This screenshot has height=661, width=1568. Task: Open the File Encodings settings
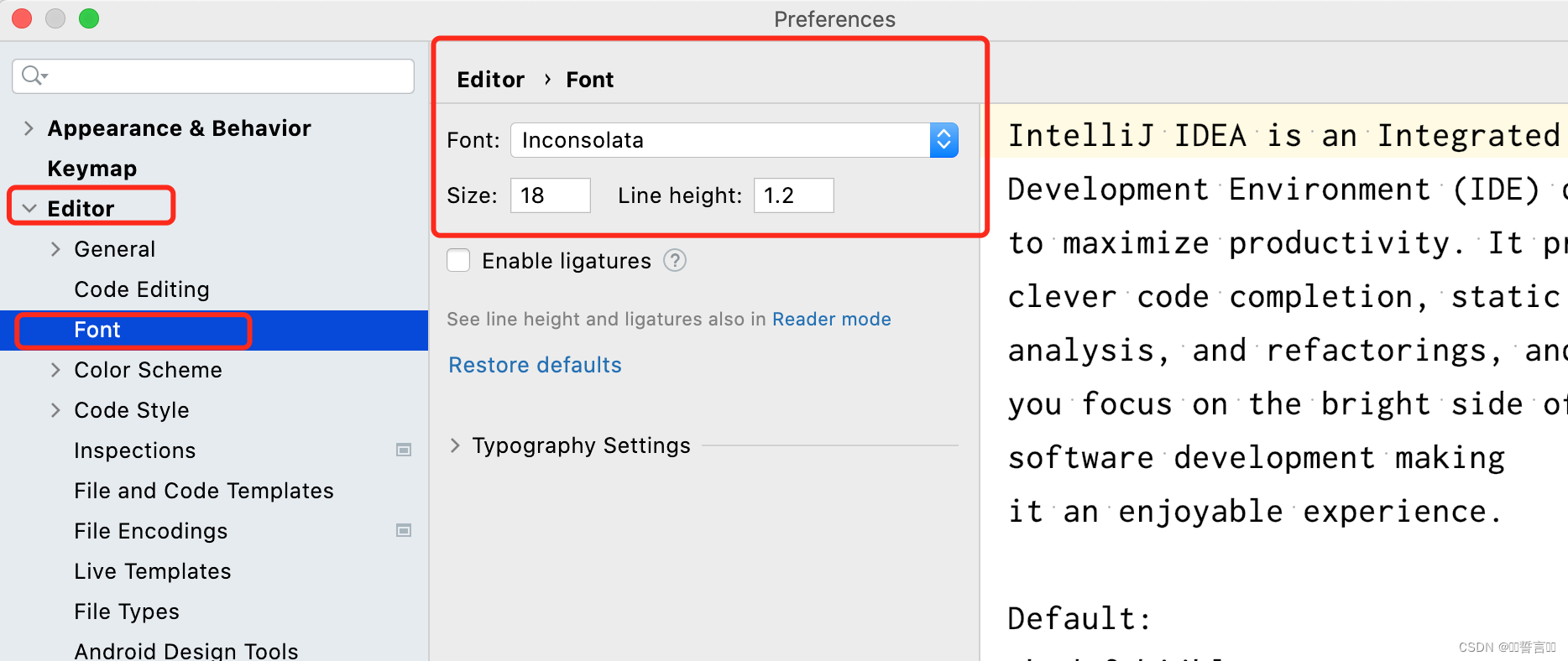pos(151,531)
